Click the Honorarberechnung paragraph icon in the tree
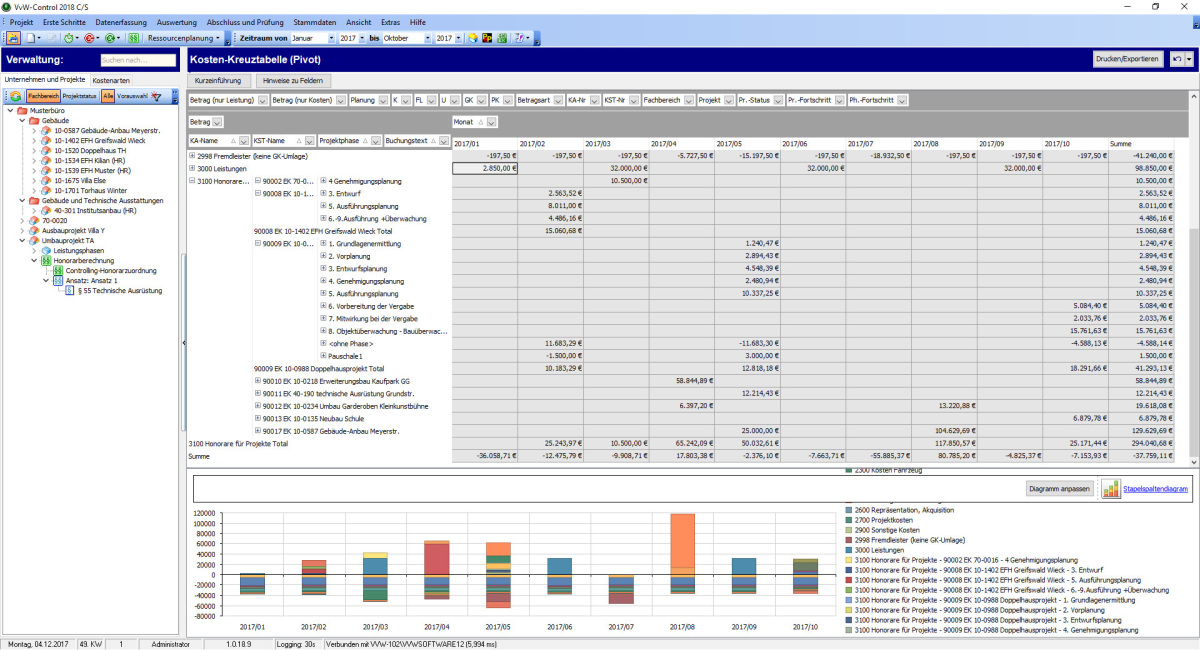Screen dimensions: 1200x650 46,261
